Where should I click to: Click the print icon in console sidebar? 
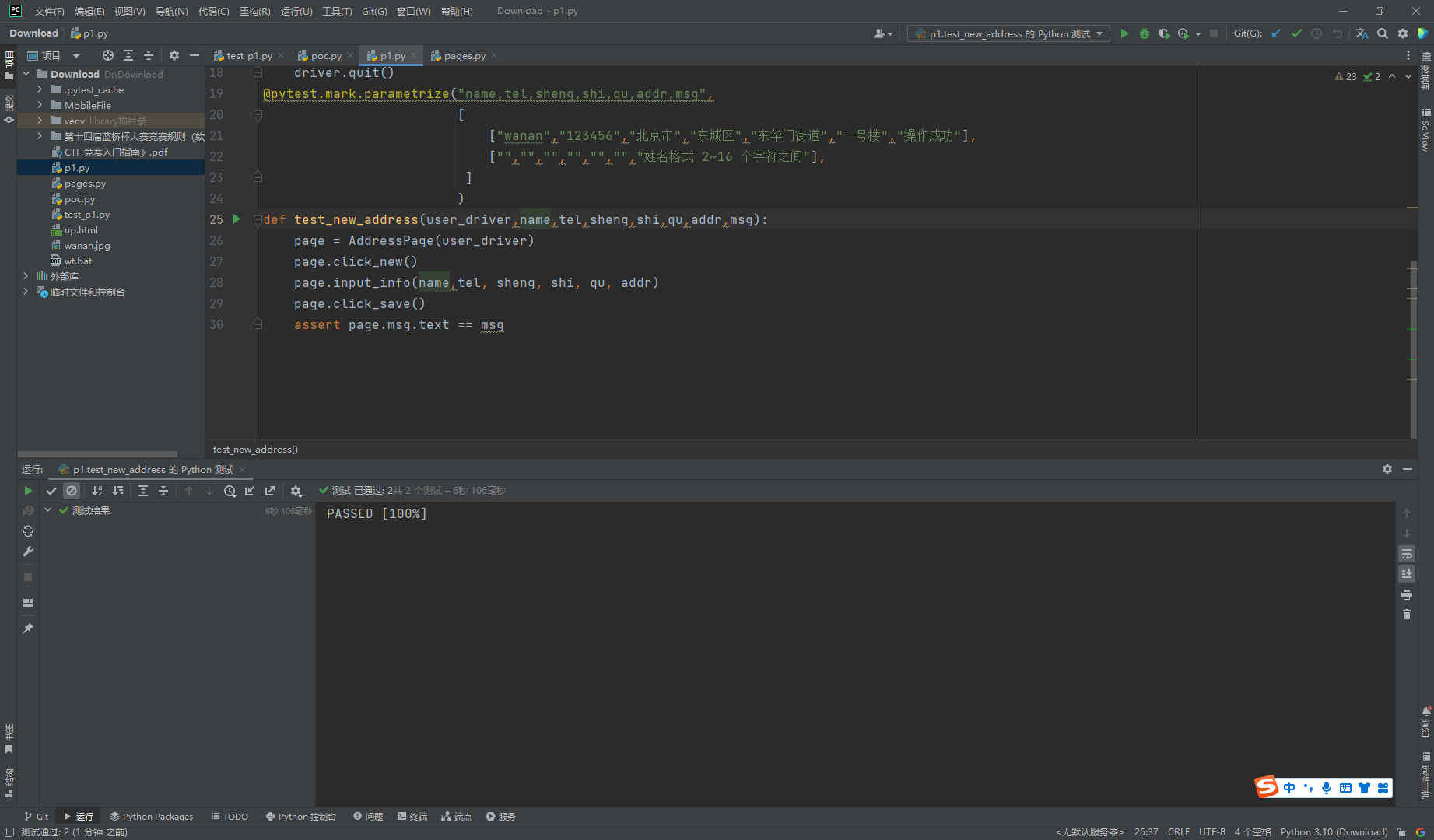click(x=1407, y=594)
